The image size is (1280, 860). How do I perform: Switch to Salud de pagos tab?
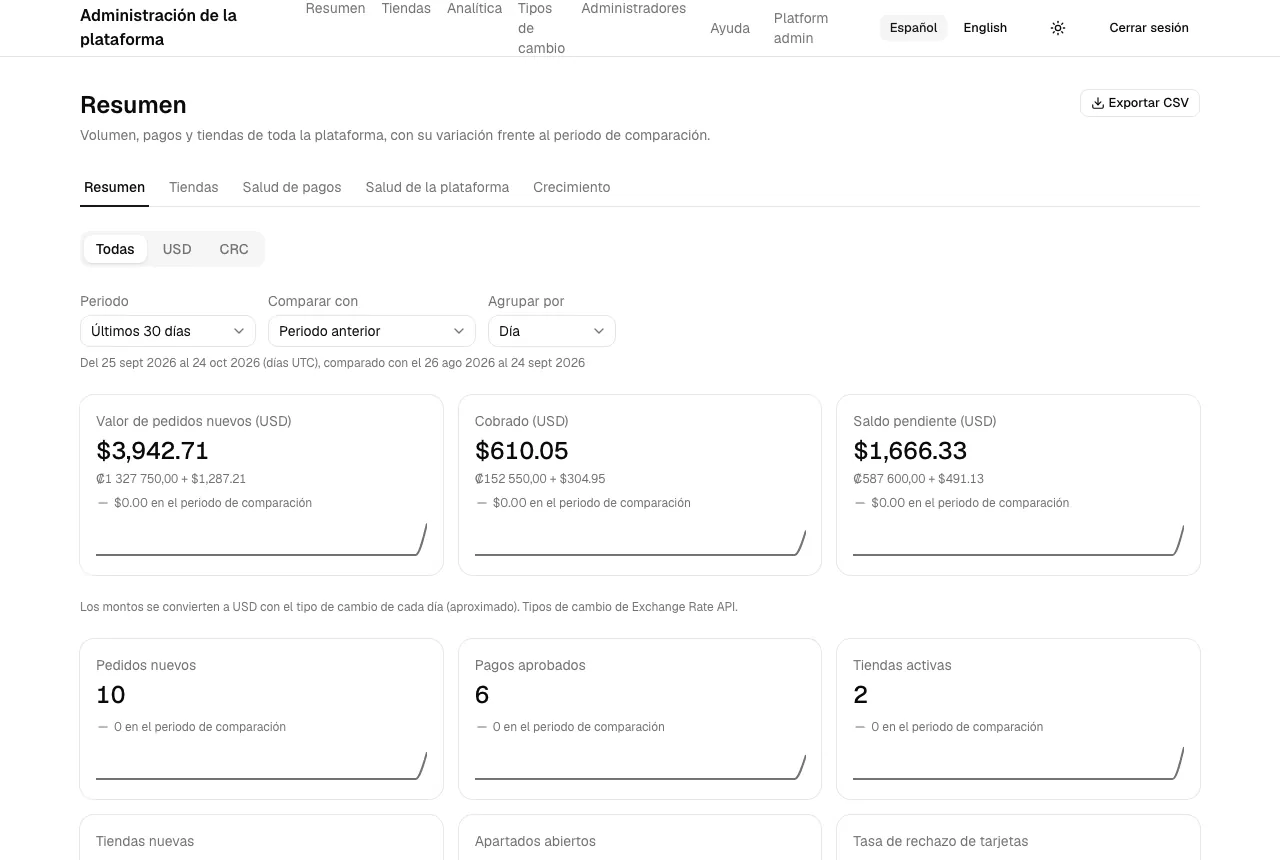coord(292,187)
